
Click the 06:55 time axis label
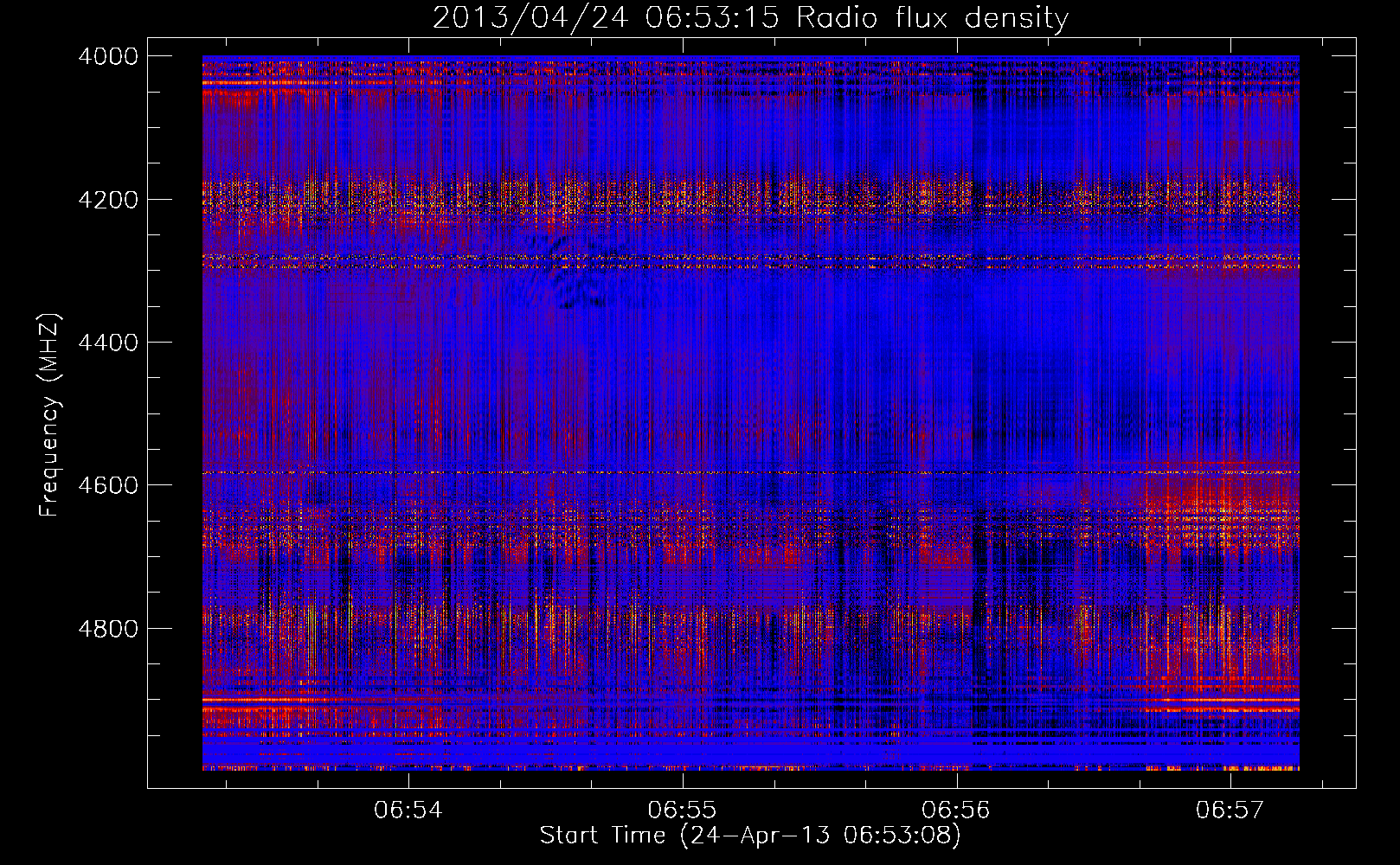(x=683, y=811)
